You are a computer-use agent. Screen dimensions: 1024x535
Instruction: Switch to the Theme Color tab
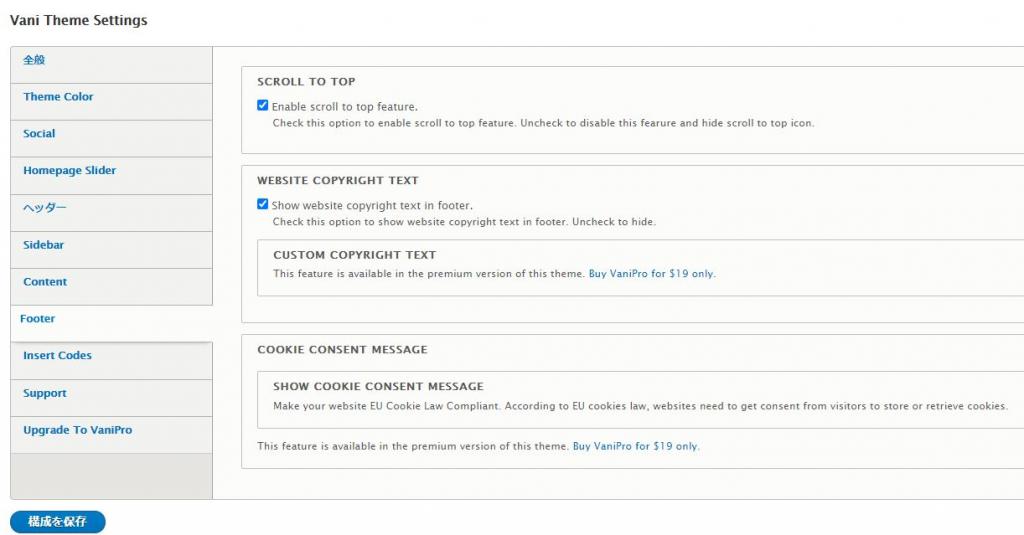click(x=111, y=101)
